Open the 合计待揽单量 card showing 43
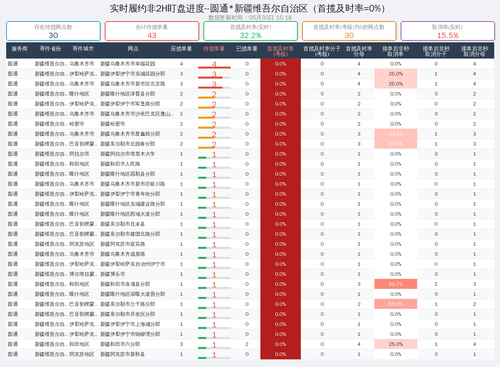Viewport: 500px width, 367px height. (x=152, y=31)
